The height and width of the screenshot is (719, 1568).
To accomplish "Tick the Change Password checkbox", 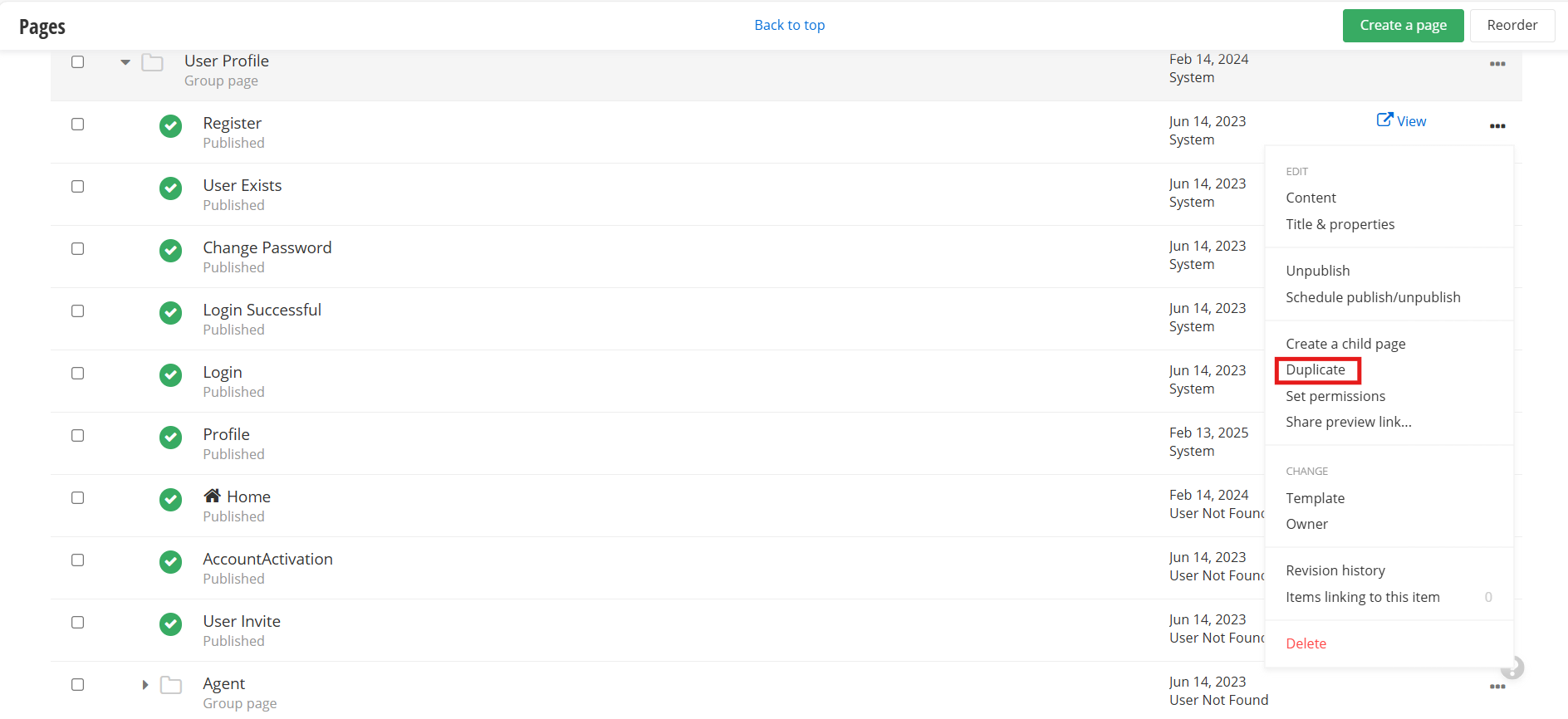I will point(78,249).
